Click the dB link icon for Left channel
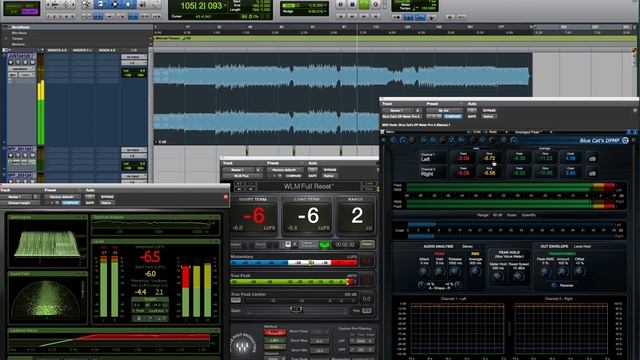This screenshot has height=360, width=640. click(592, 158)
